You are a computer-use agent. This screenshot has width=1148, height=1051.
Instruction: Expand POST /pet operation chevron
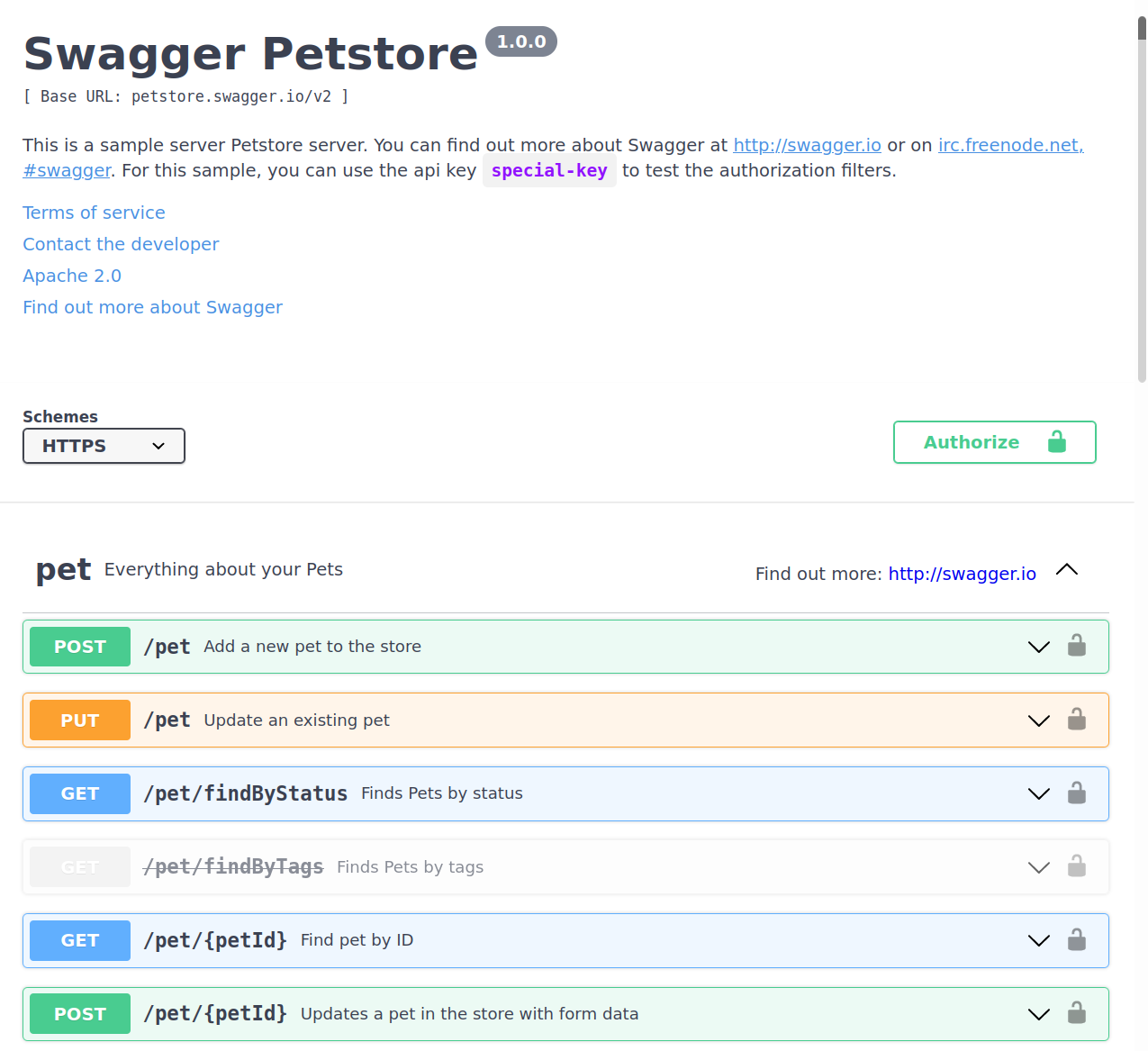pyautogui.click(x=1039, y=648)
